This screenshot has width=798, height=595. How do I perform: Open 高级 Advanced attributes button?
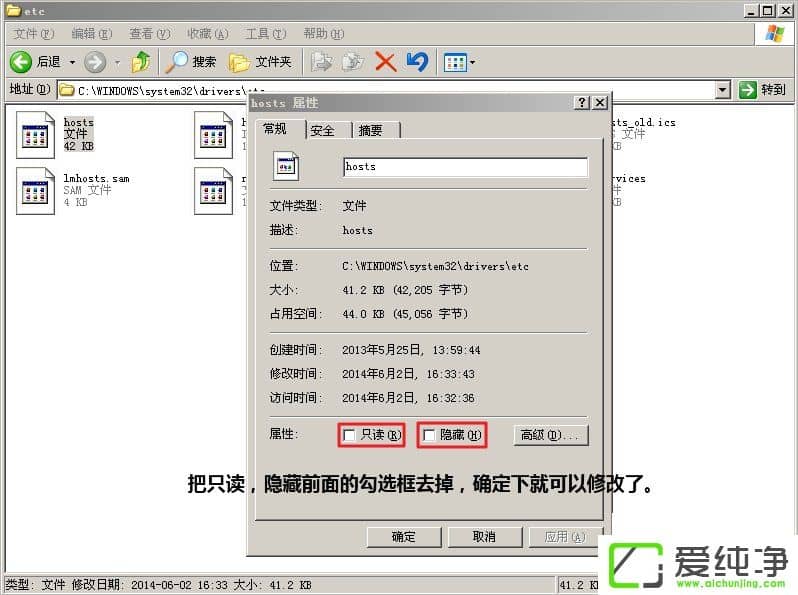[x=551, y=435]
